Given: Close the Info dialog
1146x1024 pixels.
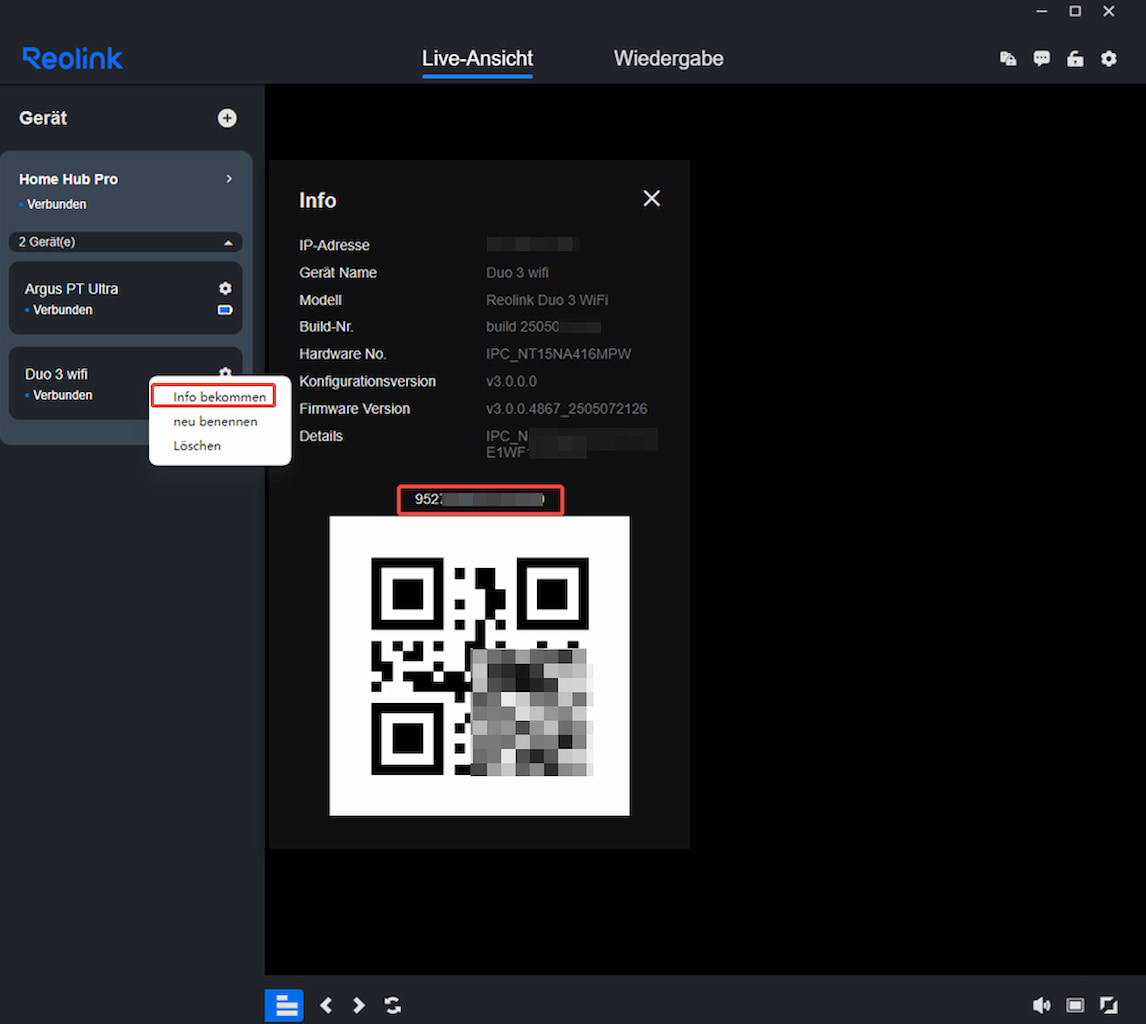Looking at the screenshot, I should pos(651,199).
